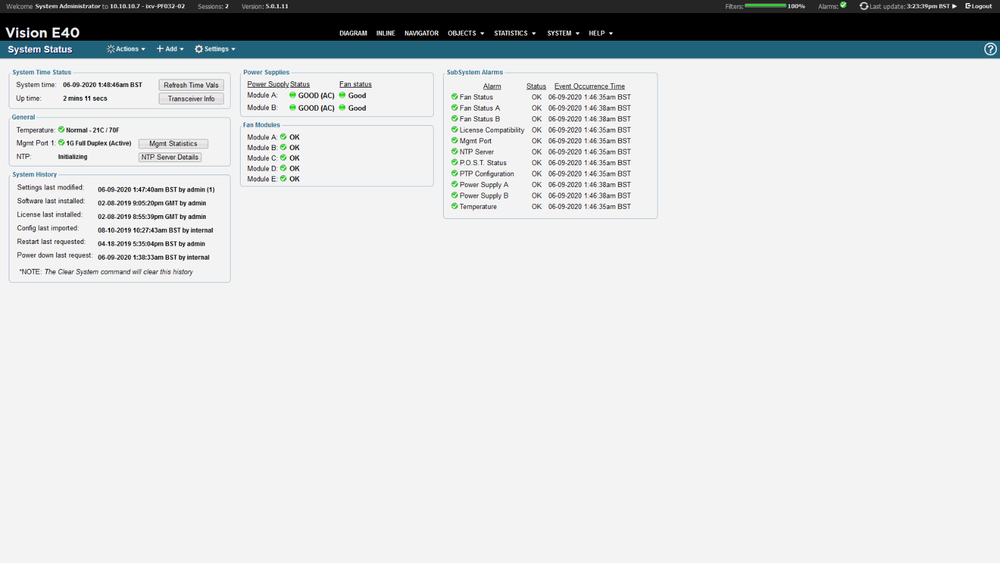Screen dimensions: 1000x563
Task: Click the P.O.S.T. Status alarm check icon
Action: pyautogui.click(x=455, y=163)
